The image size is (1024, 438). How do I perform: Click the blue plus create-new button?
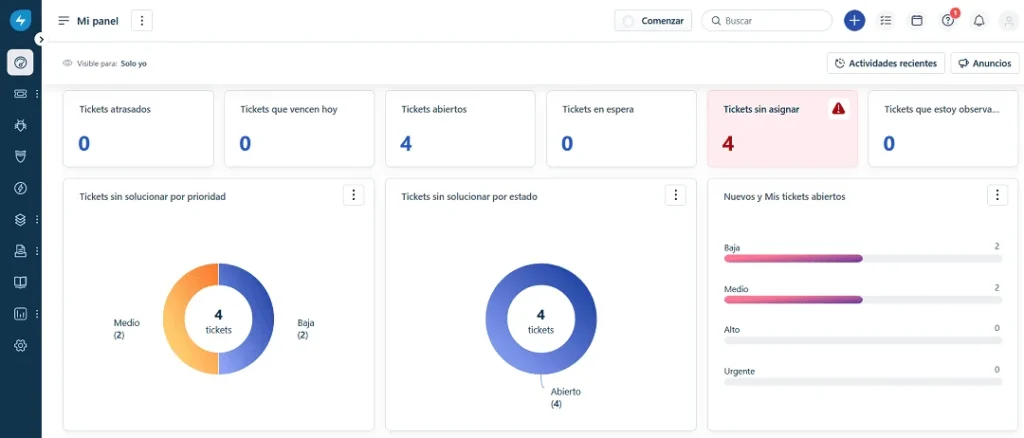[854, 21]
